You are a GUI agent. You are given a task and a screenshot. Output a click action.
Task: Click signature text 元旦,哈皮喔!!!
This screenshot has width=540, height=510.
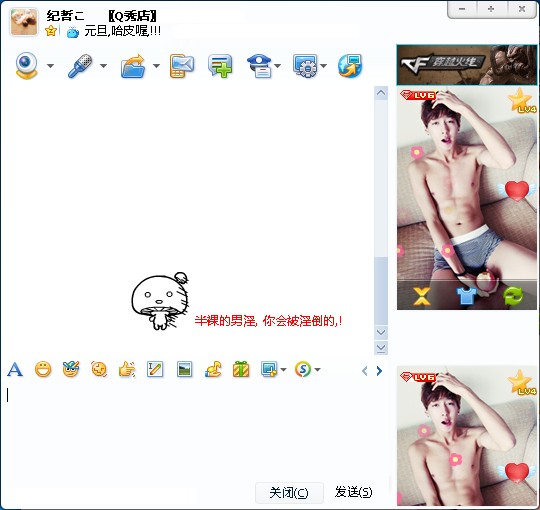[x=123, y=31]
